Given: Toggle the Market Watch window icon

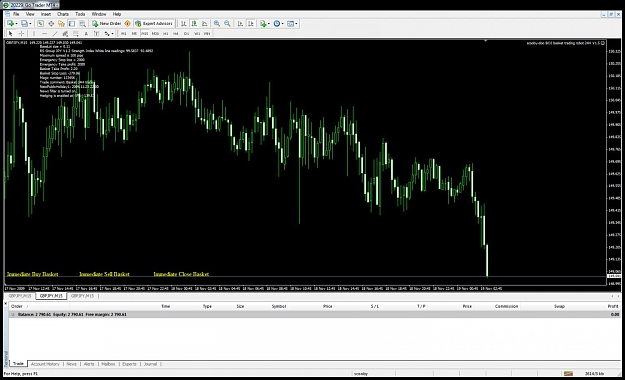Looking at the screenshot, I should [40, 24].
